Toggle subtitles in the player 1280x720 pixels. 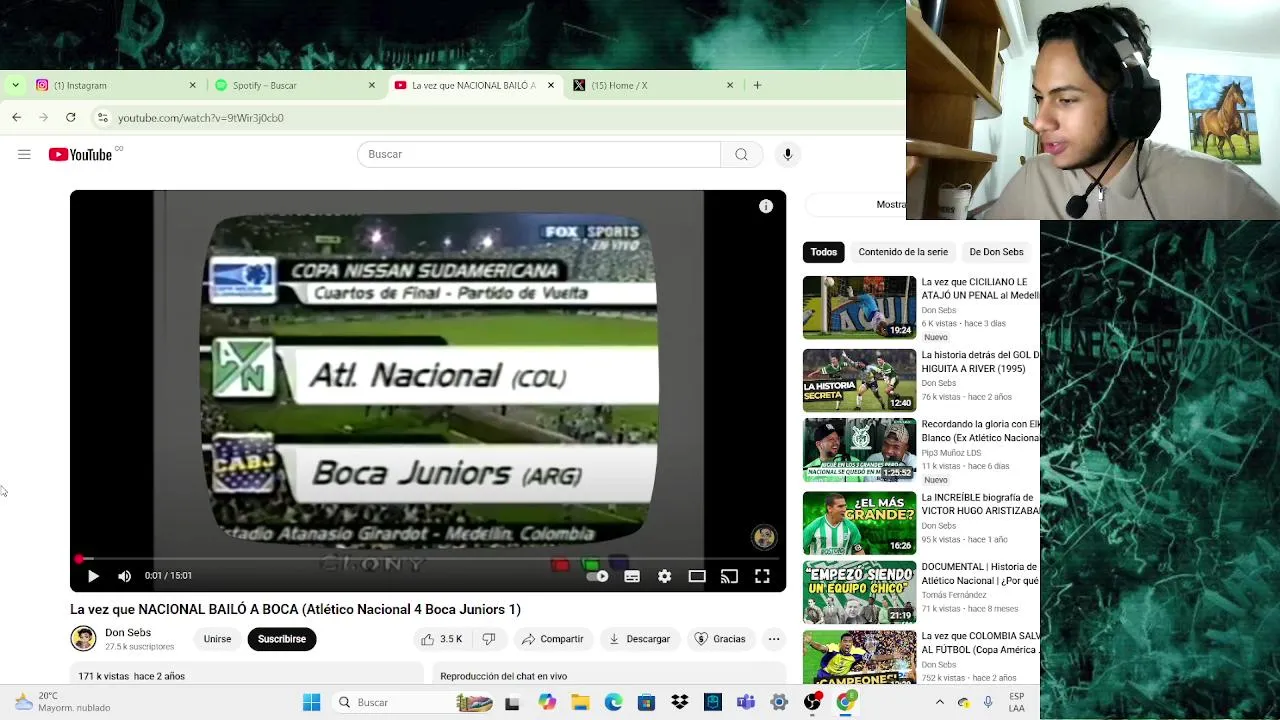click(x=632, y=576)
